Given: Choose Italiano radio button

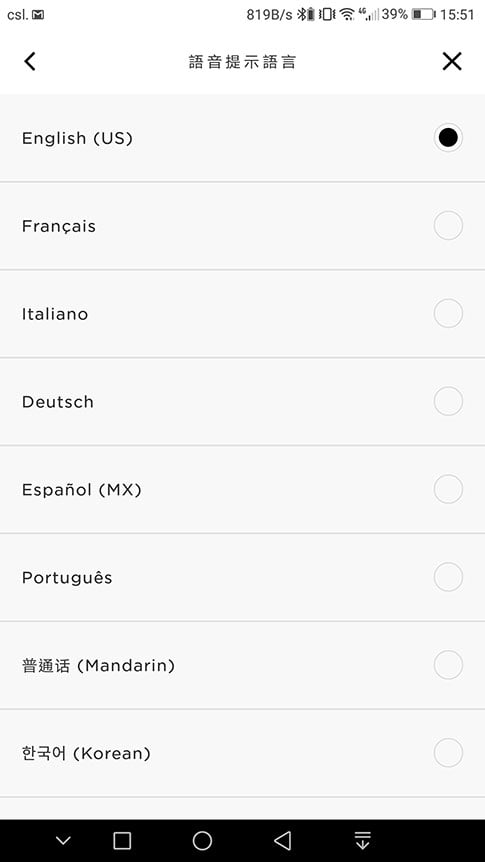Looking at the screenshot, I should pyautogui.click(x=448, y=313).
